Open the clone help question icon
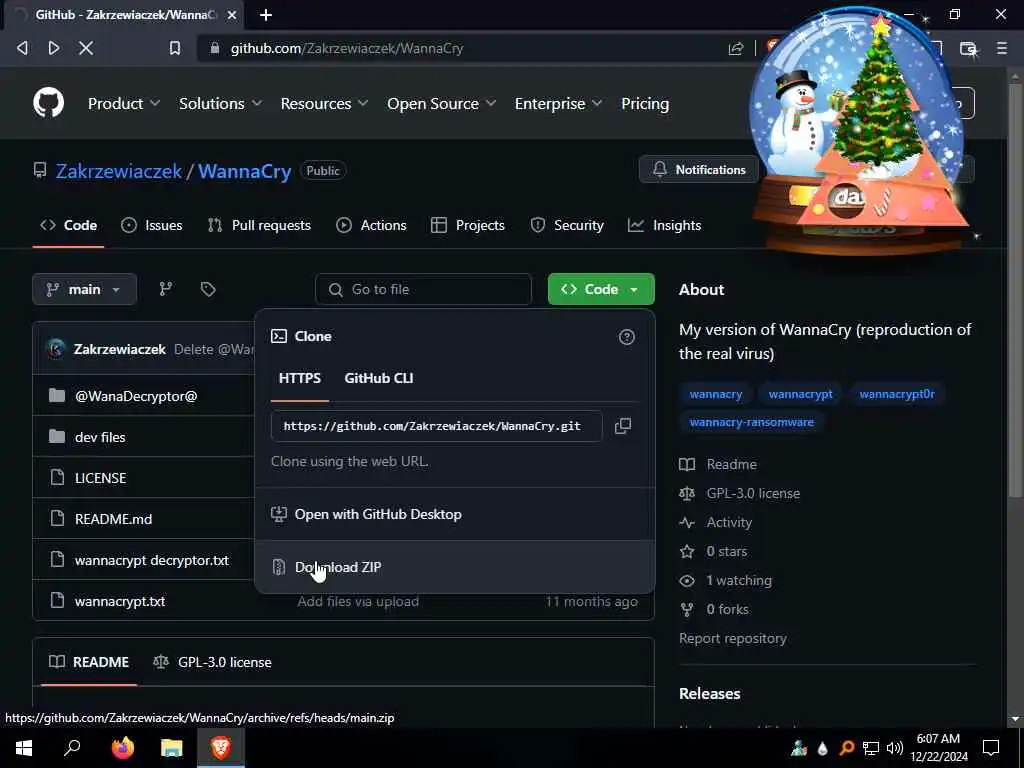The height and width of the screenshot is (768, 1024). [x=626, y=337]
